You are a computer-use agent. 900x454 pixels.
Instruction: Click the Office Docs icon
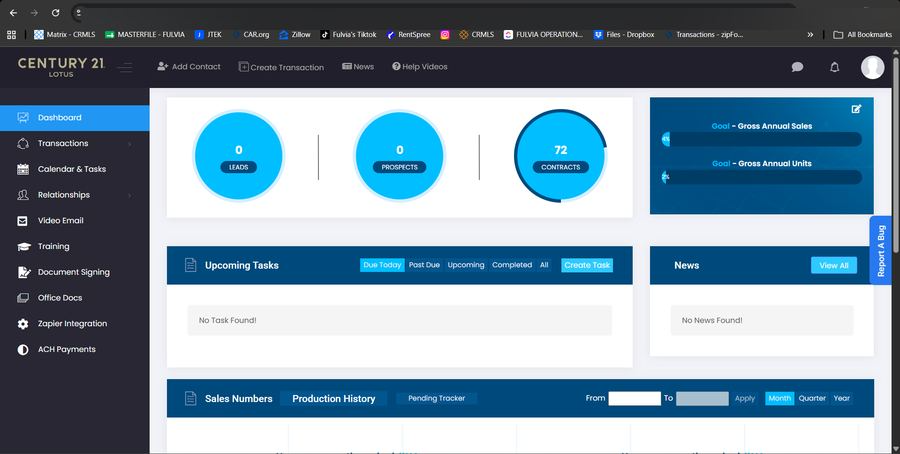(x=23, y=298)
